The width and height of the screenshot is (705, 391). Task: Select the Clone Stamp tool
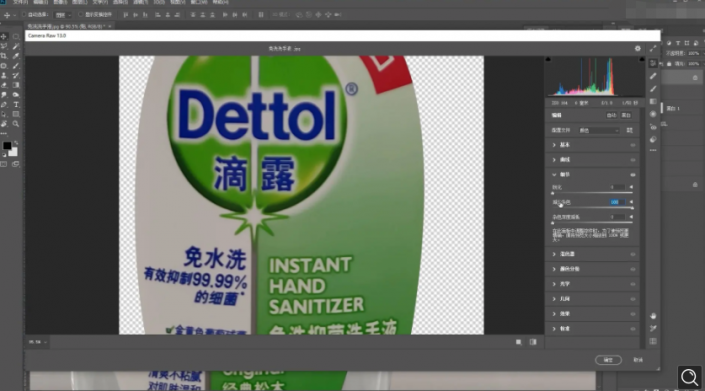click(4, 76)
